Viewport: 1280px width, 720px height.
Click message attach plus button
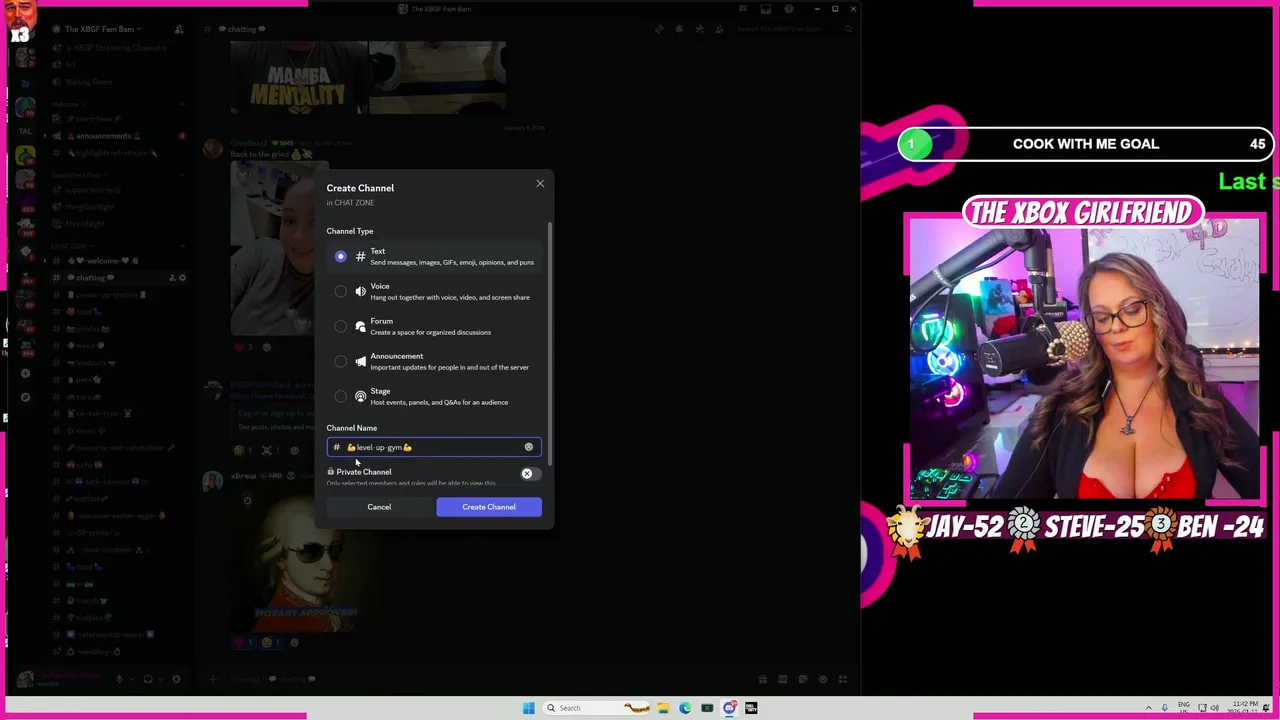[x=212, y=680]
